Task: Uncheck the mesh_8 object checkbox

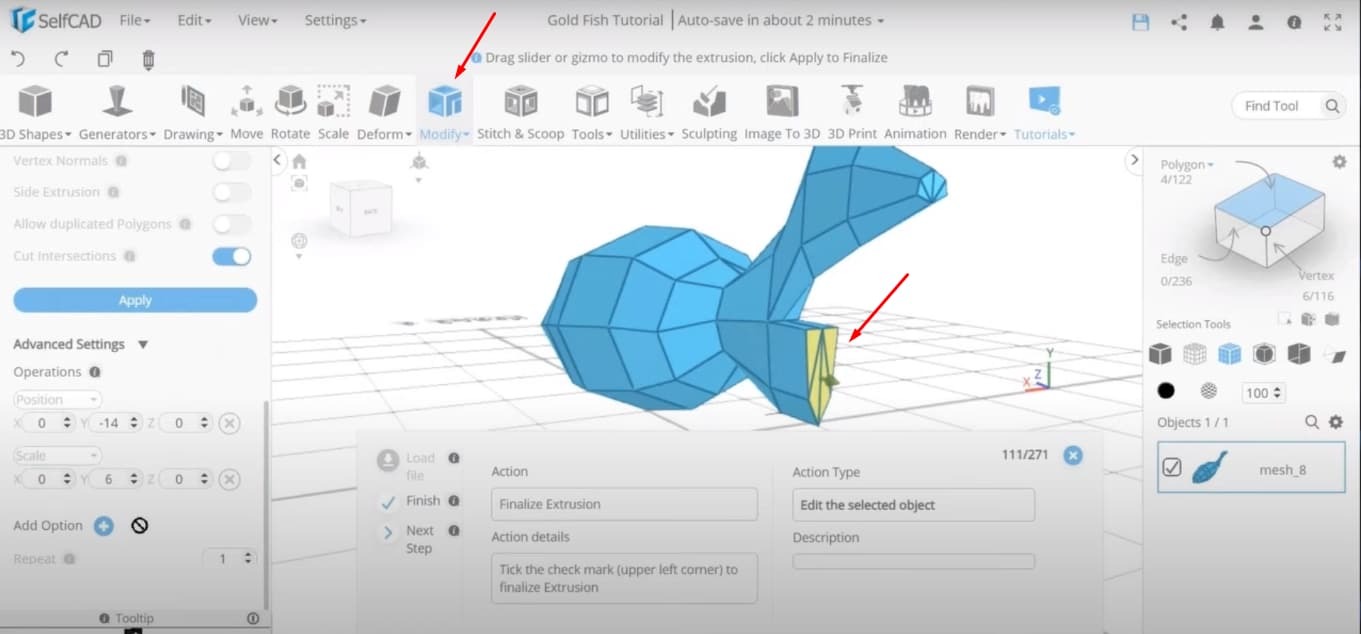Action: [1172, 466]
